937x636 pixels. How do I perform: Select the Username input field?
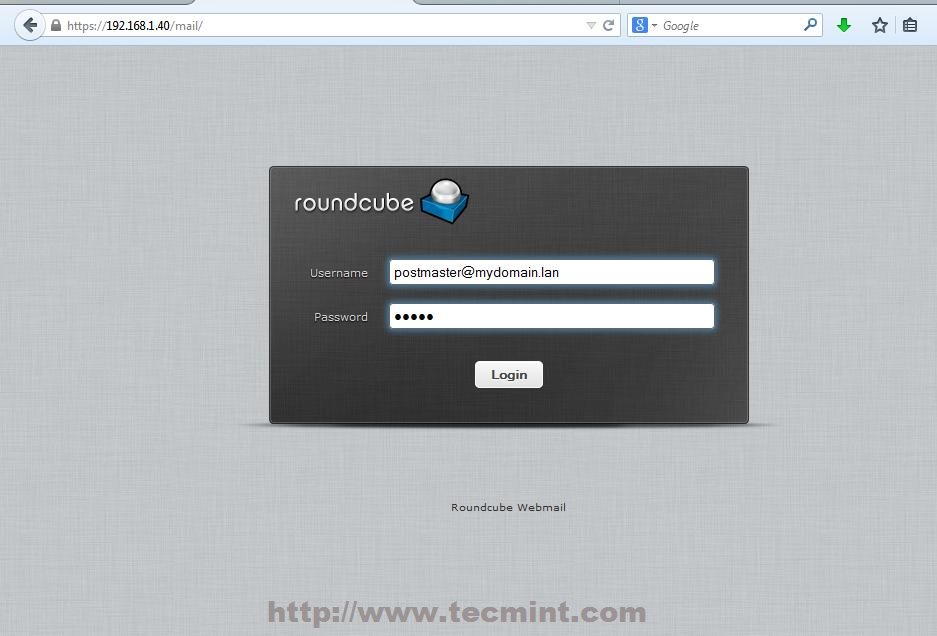point(551,271)
